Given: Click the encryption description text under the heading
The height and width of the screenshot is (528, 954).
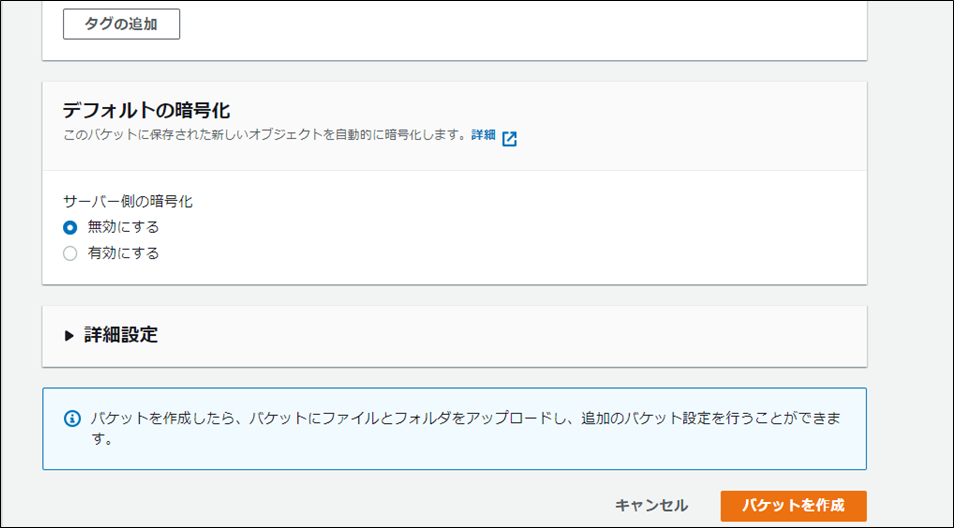Looking at the screenshot, I should coord(265,136).
